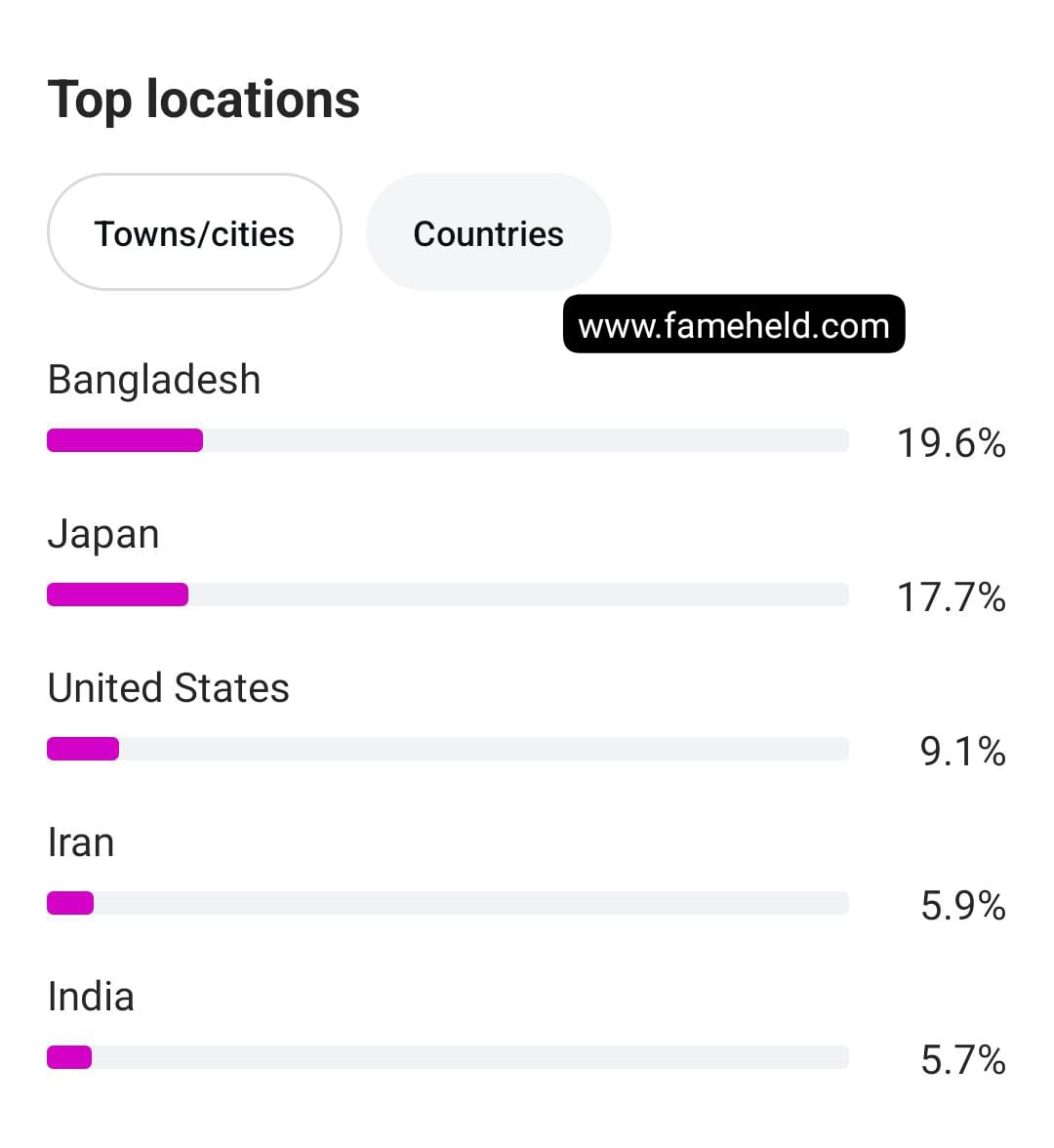This screenshot has height=1148, width=1054.
Task: Click the 5.9% value for Iran
Action: coord(962,906)
